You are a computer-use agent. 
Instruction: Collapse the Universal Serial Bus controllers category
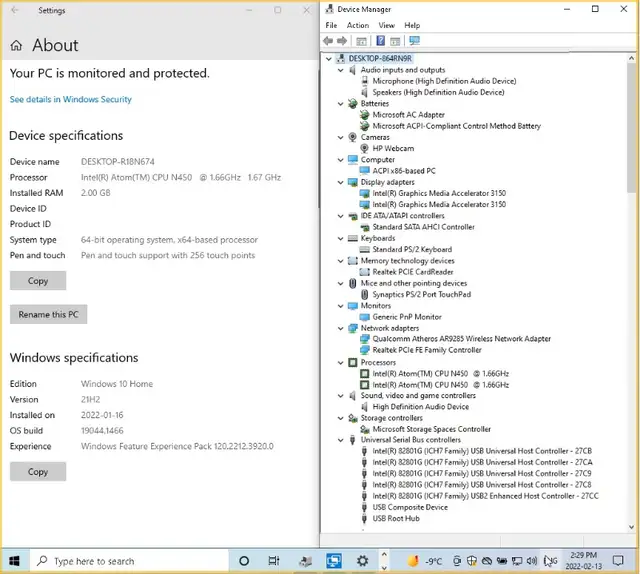coord(340,440)
